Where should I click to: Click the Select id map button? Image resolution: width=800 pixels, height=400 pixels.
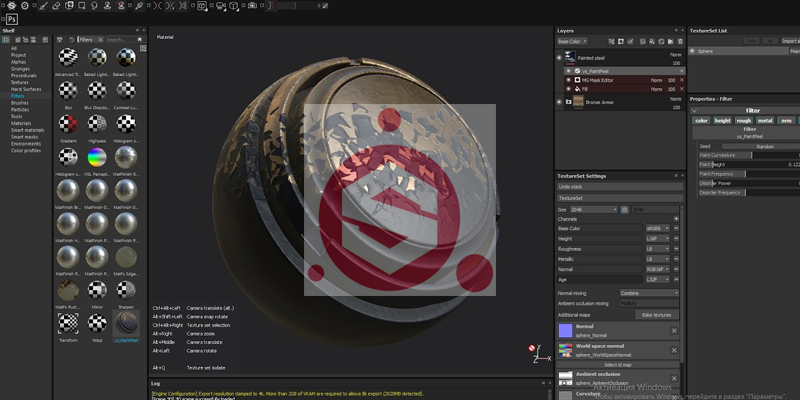coord(618,365)
